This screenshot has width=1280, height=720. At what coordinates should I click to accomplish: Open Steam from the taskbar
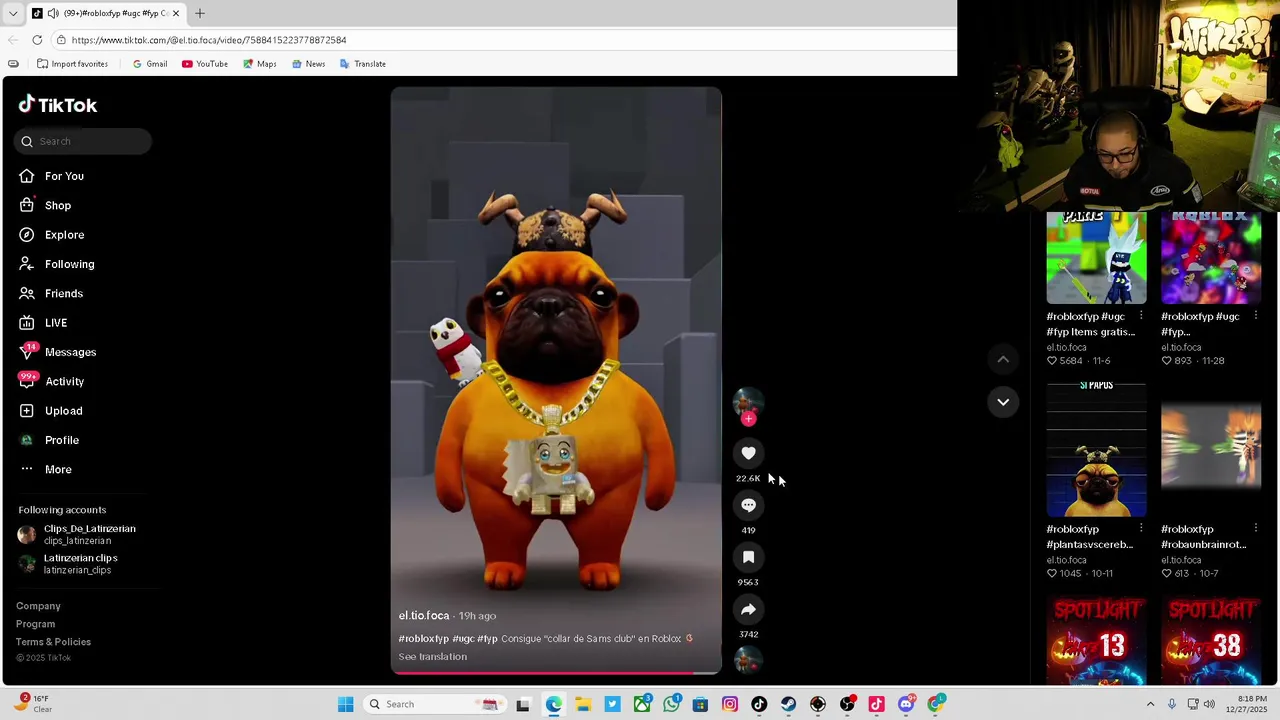click(x=789, y=704)
